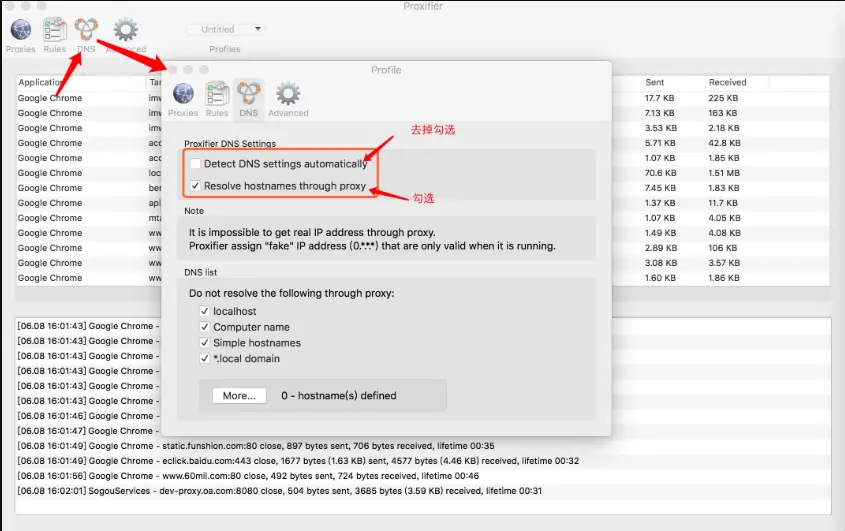Uncheck the localhost exclusion checkbox

tap(204, 311)
